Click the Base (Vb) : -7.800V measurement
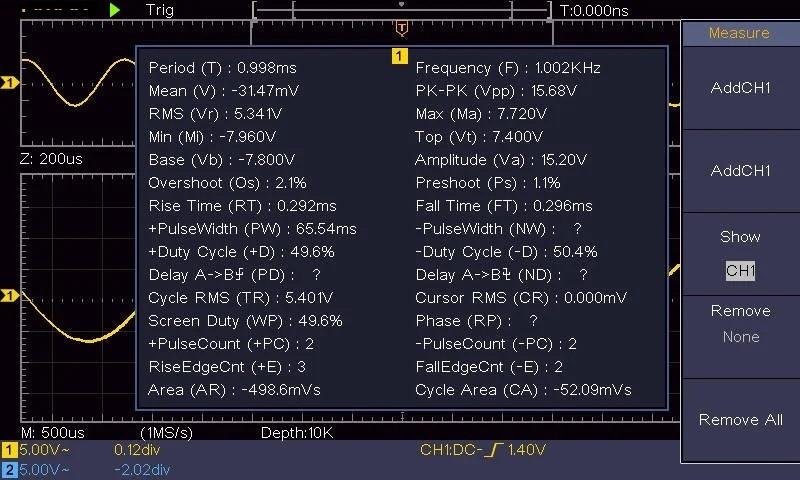 tap(221, 160)
